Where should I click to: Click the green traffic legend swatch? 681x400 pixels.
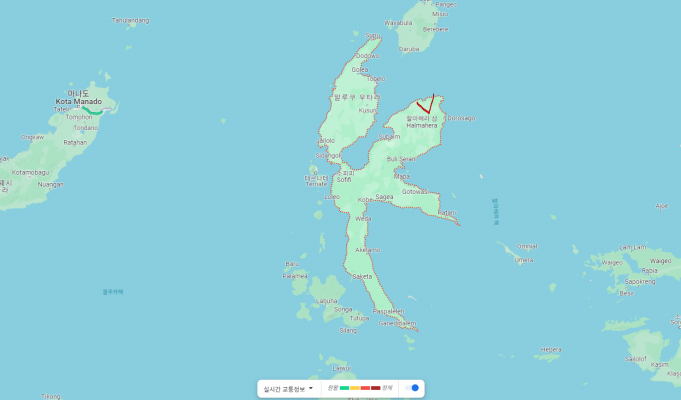click(x=345, y=388)
